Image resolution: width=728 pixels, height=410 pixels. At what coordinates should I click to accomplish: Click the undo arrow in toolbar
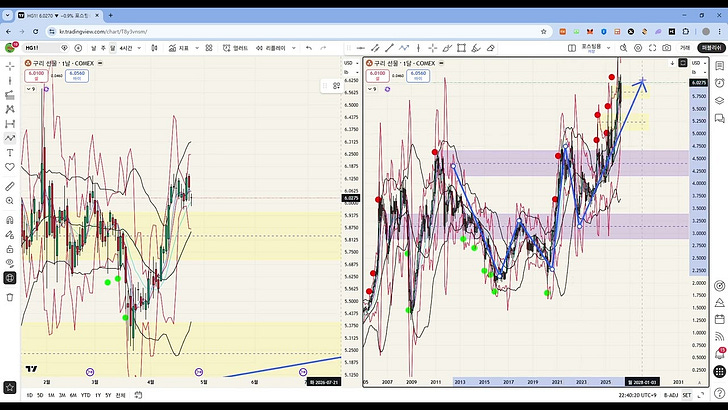coord(309,47)
